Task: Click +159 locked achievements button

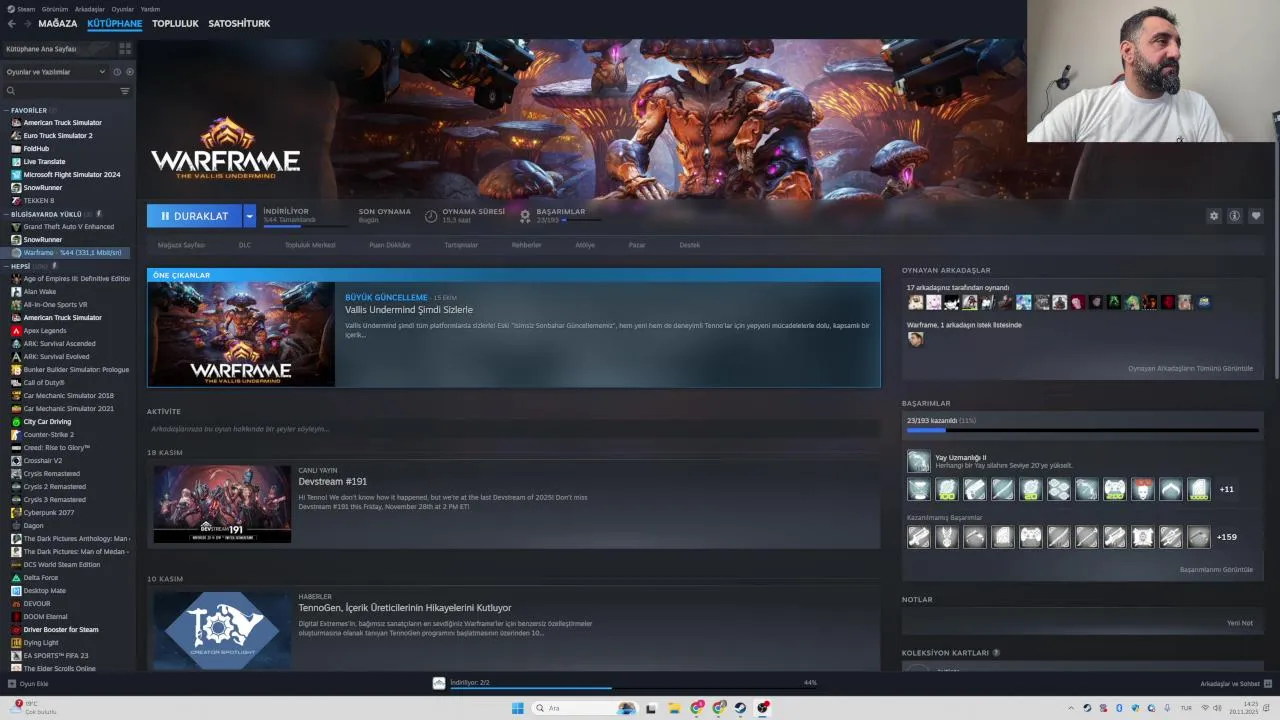Action: [1226, 537]
